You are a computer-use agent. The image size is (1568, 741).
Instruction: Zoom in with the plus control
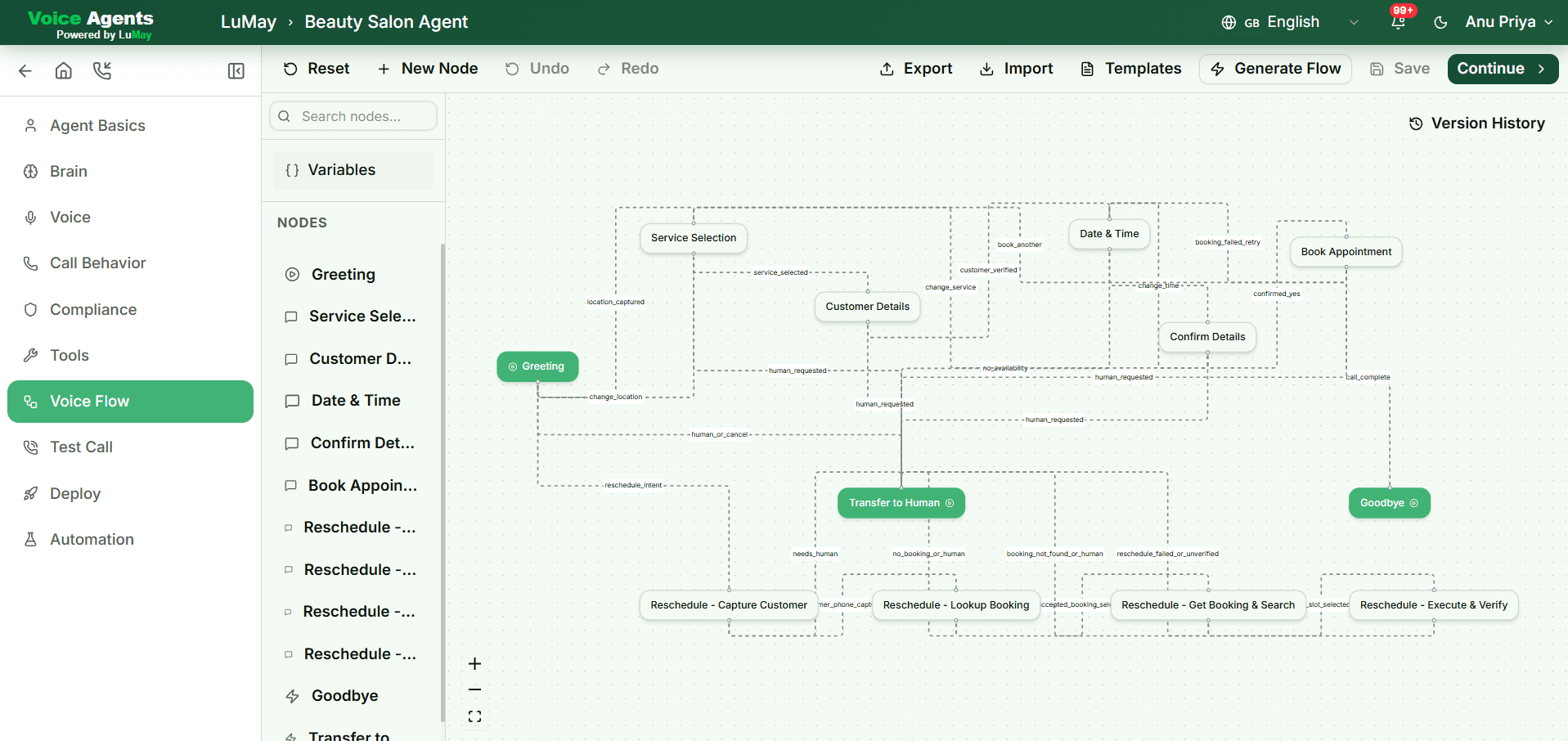coord(474,664)
